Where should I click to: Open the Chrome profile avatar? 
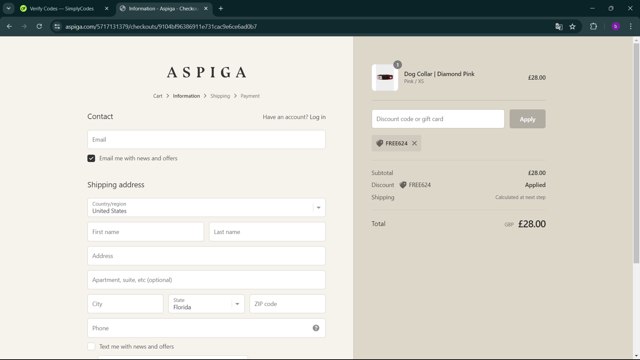coord(616,27)
